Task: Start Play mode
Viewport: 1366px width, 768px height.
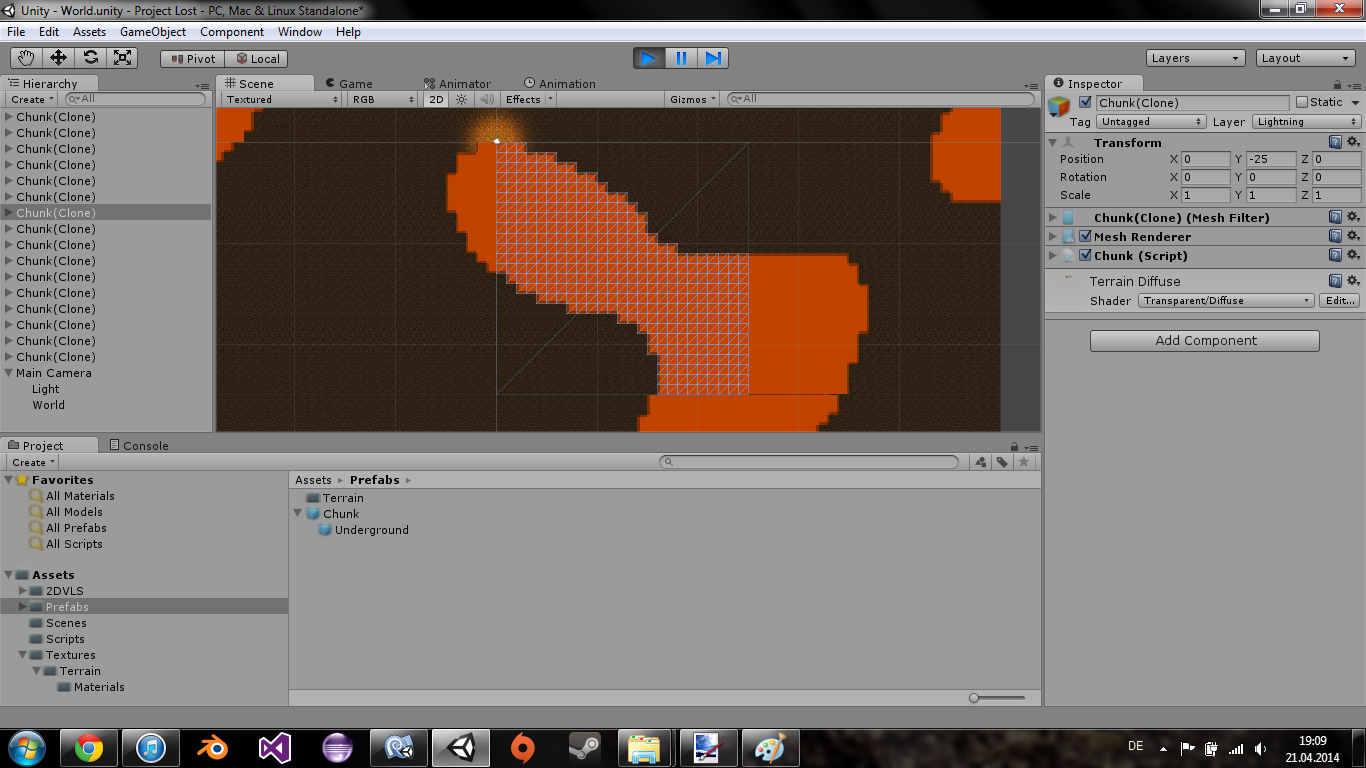Action: (x=649, y=58)
